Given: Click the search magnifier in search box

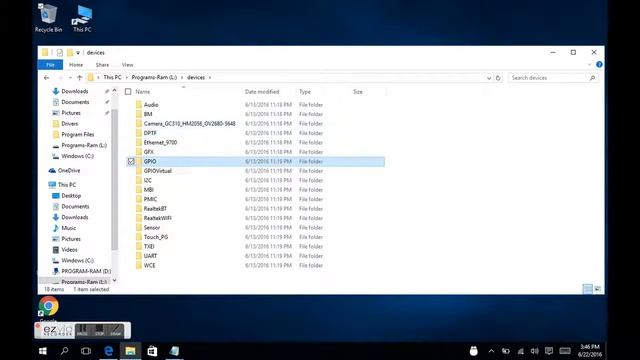Looking at the screenshot, I should tap(592, 78).
